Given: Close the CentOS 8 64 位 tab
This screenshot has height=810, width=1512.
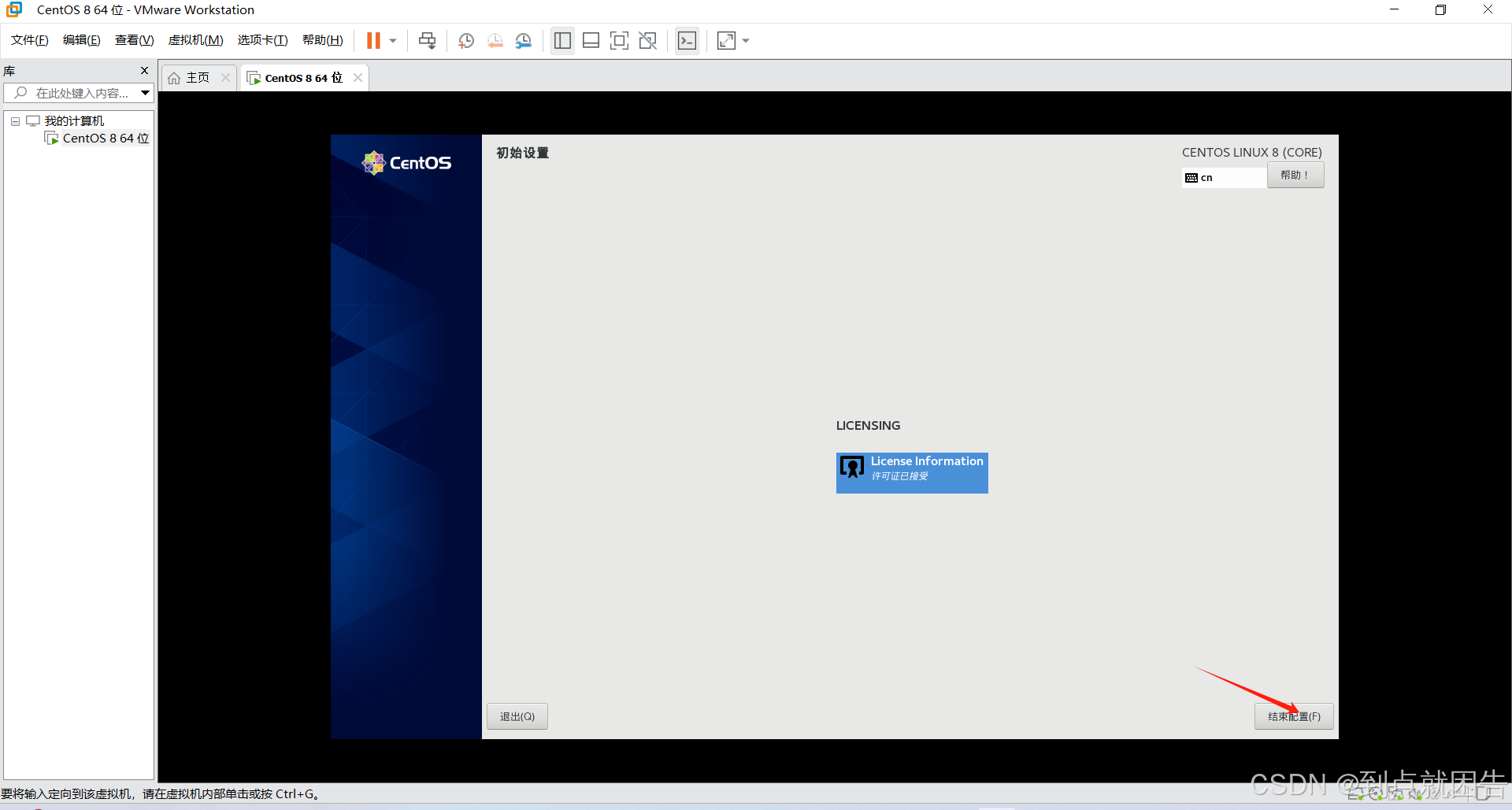Looking at the screenshot, I should pos(358,77).
